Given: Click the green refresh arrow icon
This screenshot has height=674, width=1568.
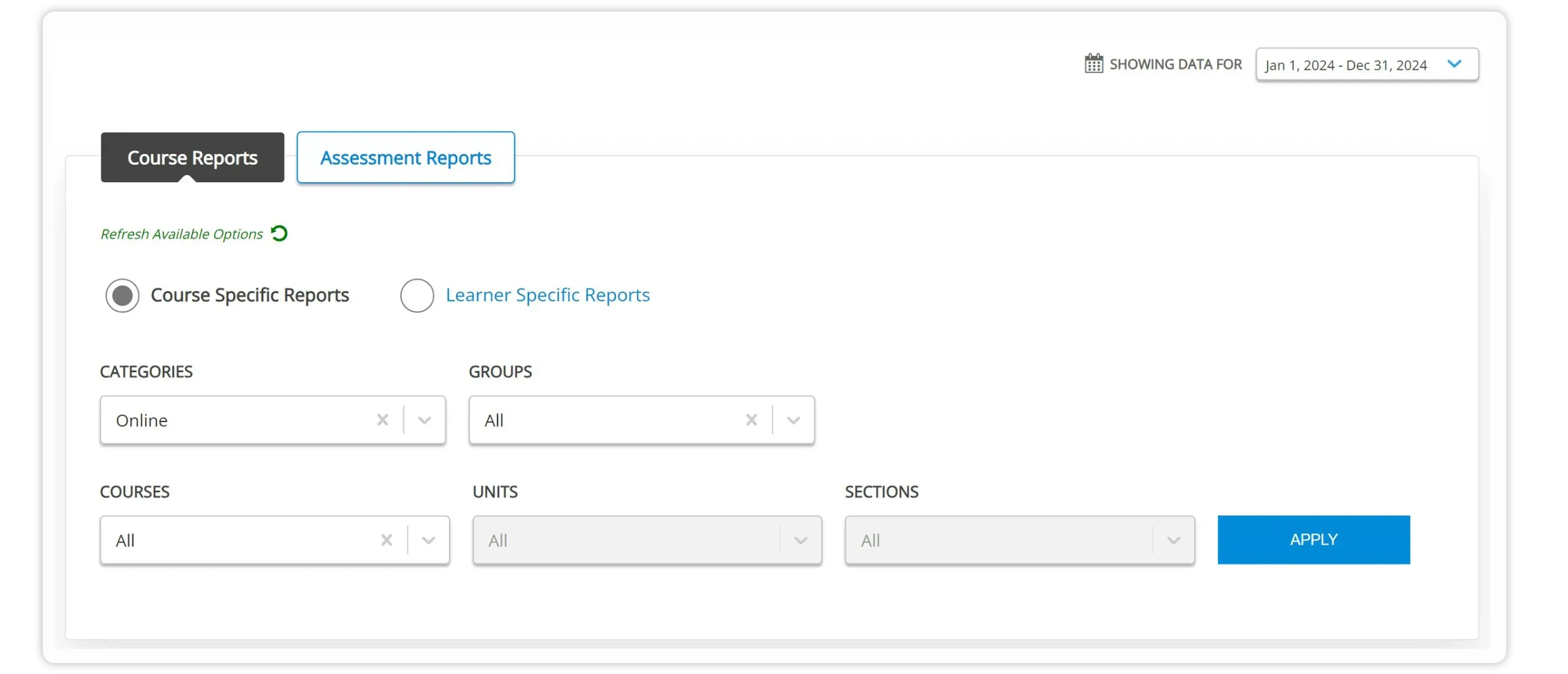Looking at the screenshot, I should coord(279,233).
